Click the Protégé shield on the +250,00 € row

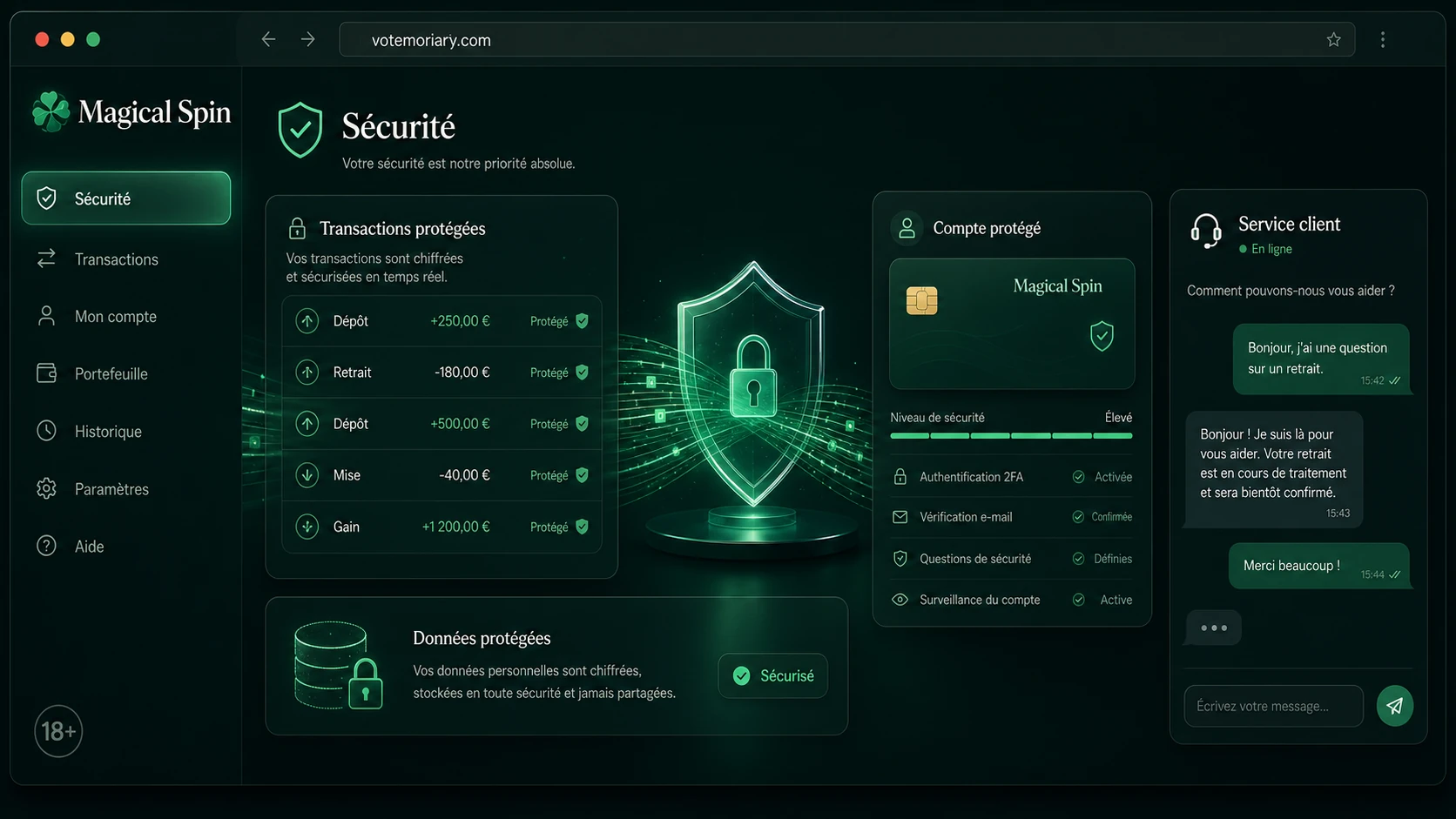tap(582, 321)
